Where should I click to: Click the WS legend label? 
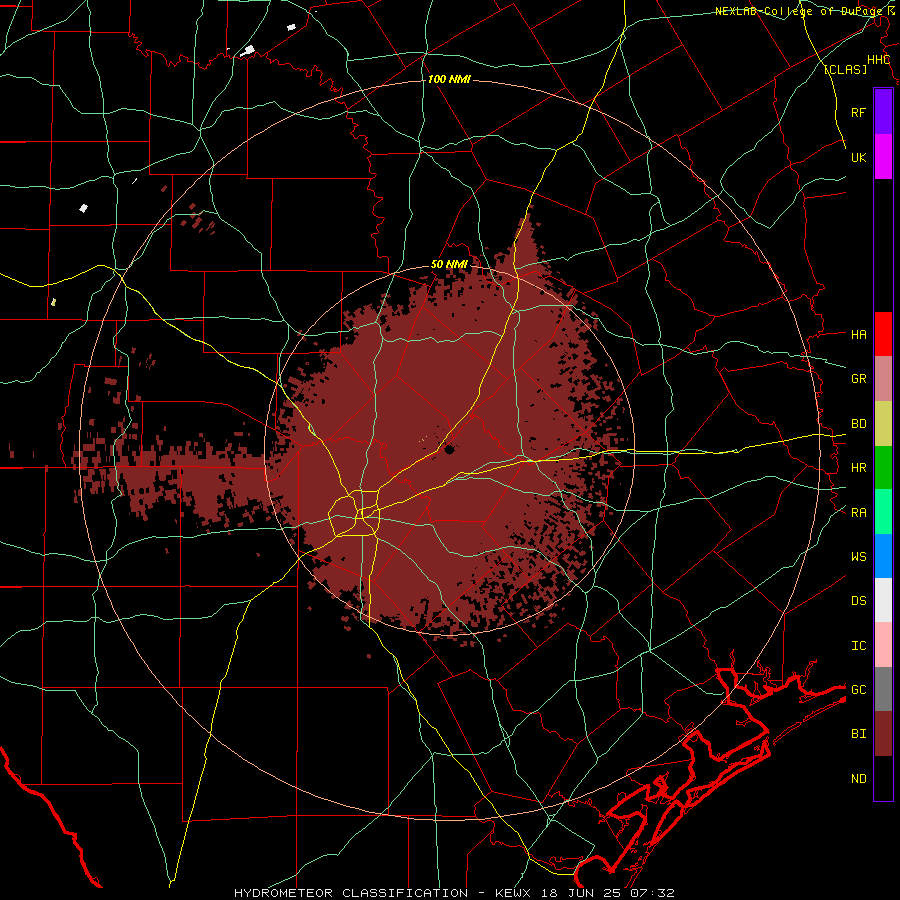pyautogui.click(x=859, y=557)
